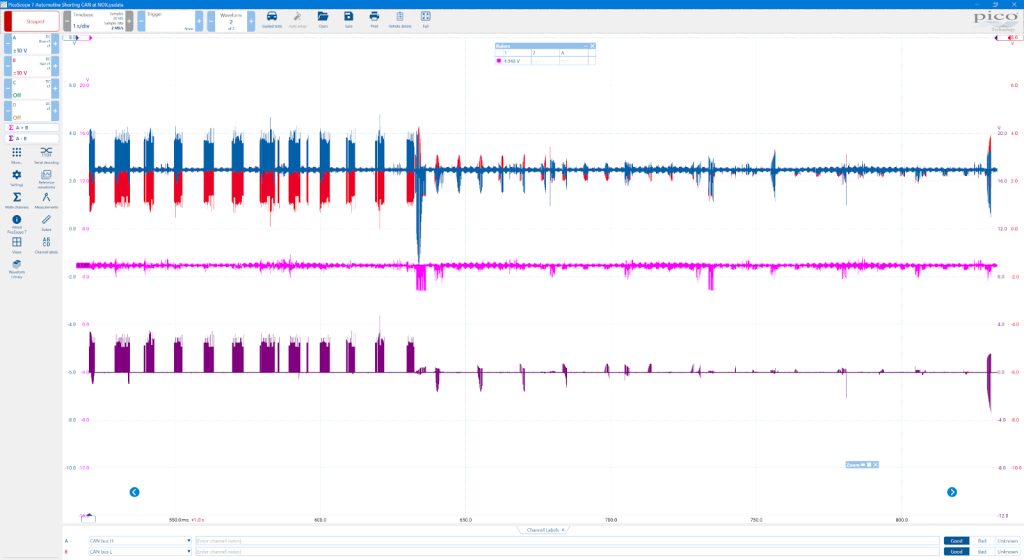Mark channel B waveform as Unknown
This screenshot has width=1024, height=560.
1008,552
